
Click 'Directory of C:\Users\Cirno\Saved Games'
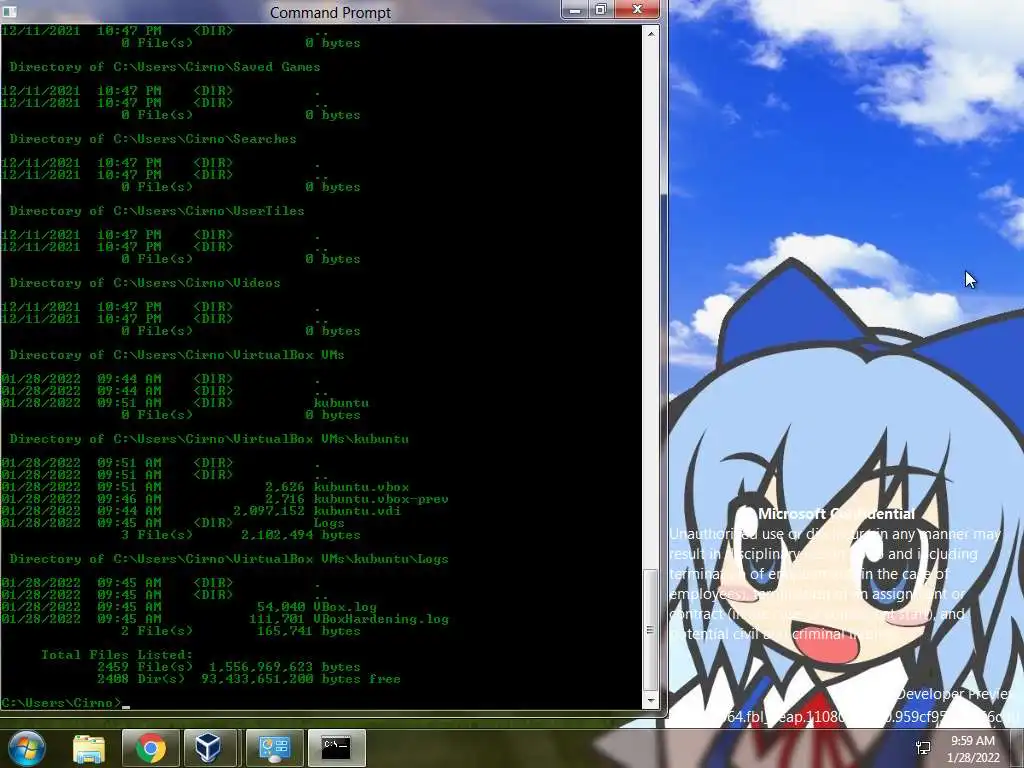click(x=165, y=67)
